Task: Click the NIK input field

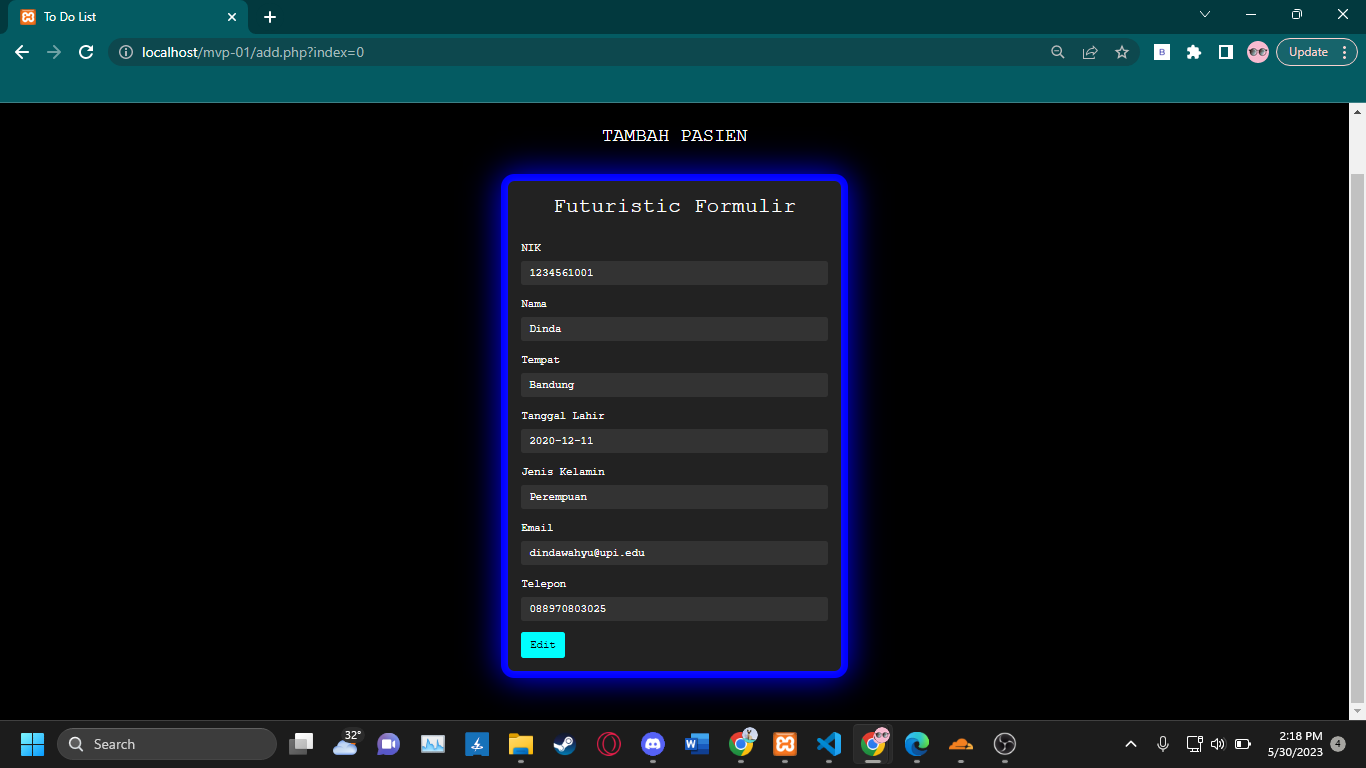Action: point(673,272)
